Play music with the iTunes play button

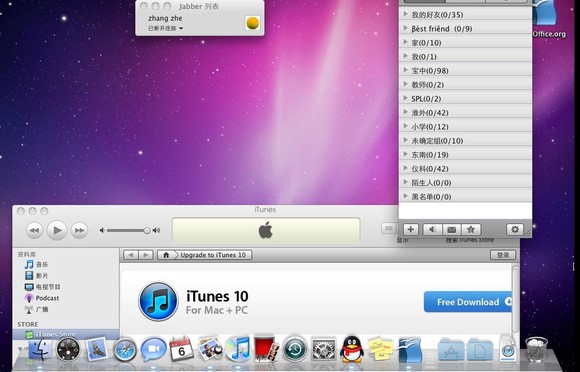57,230
